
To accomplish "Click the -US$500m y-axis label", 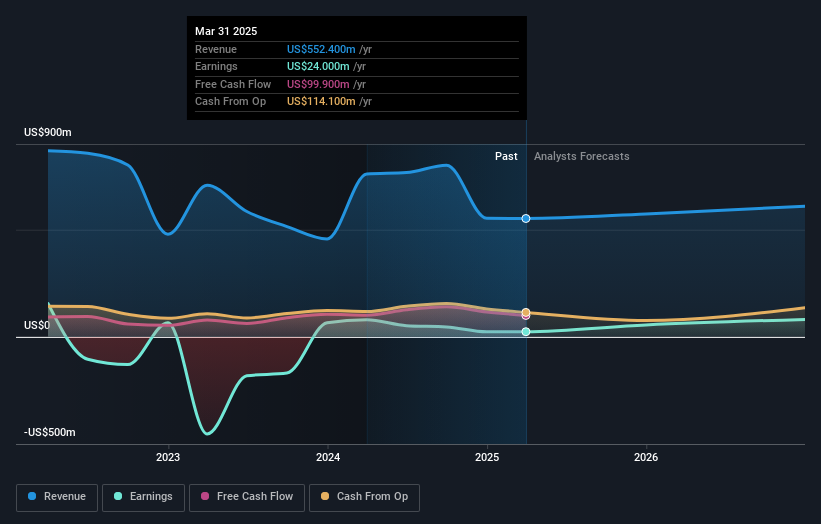I will click(x=50, y=432).
